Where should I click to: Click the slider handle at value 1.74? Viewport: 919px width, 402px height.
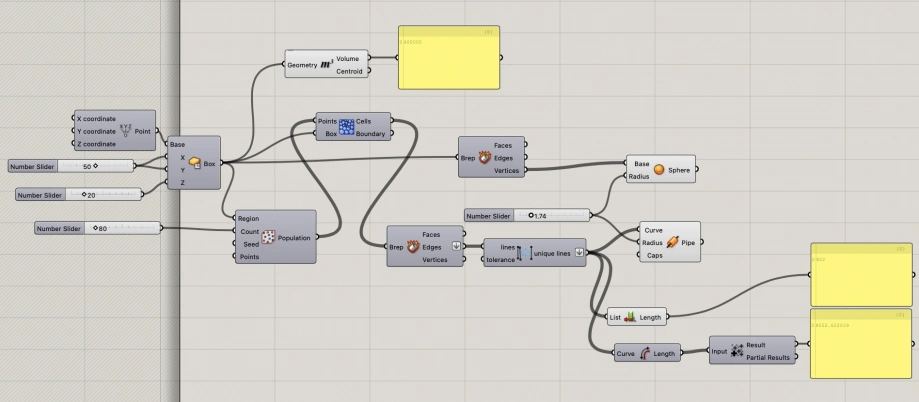pos(531,215)
